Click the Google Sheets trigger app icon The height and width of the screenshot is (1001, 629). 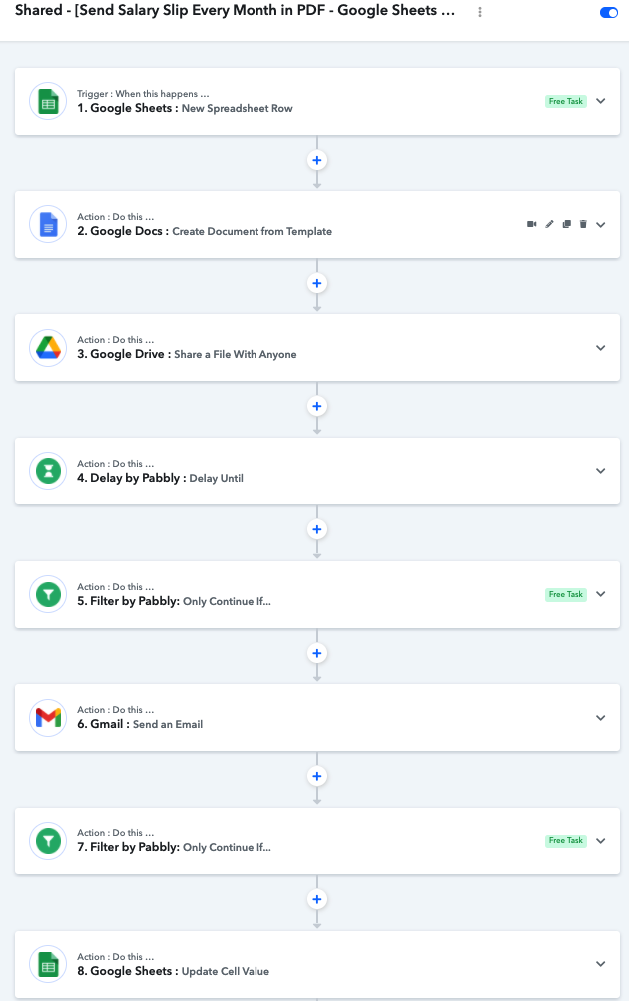[48, 101]
